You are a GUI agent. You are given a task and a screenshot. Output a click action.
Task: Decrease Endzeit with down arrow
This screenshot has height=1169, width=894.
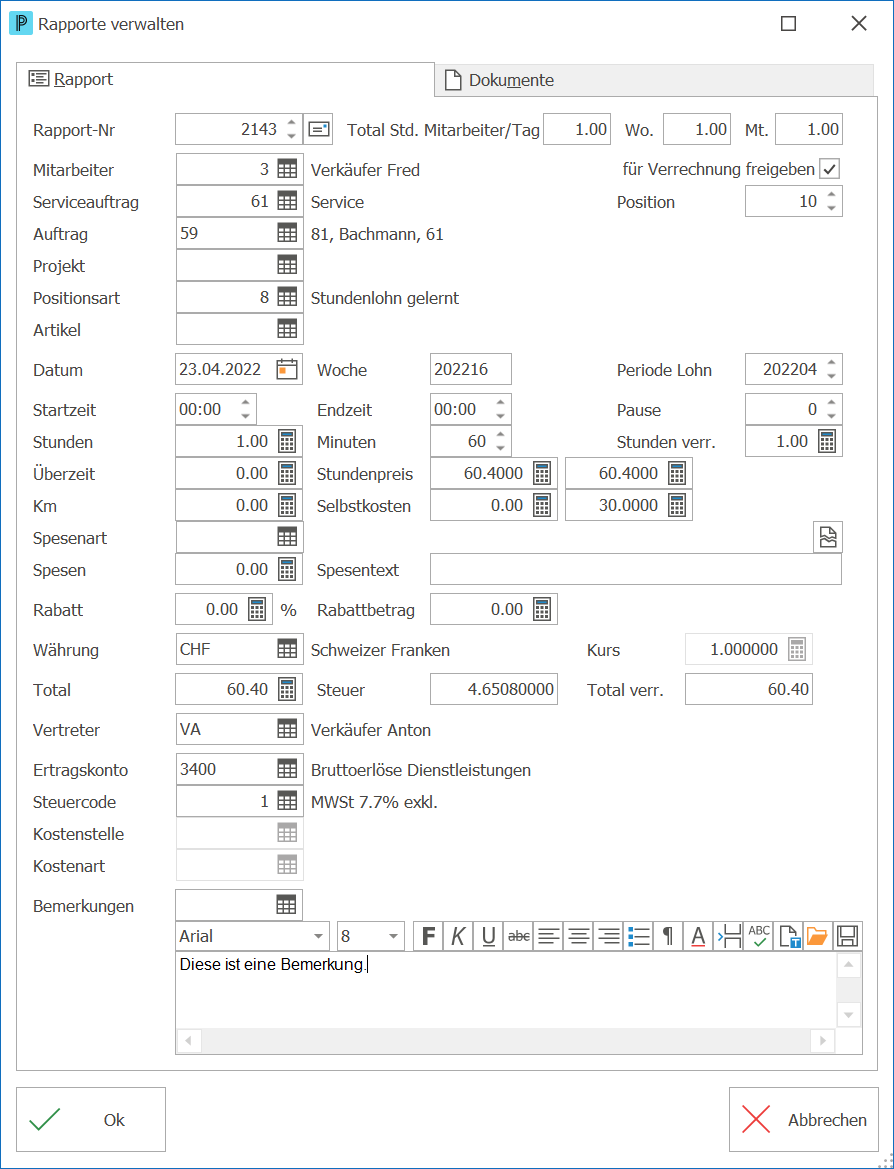[500, 416]
